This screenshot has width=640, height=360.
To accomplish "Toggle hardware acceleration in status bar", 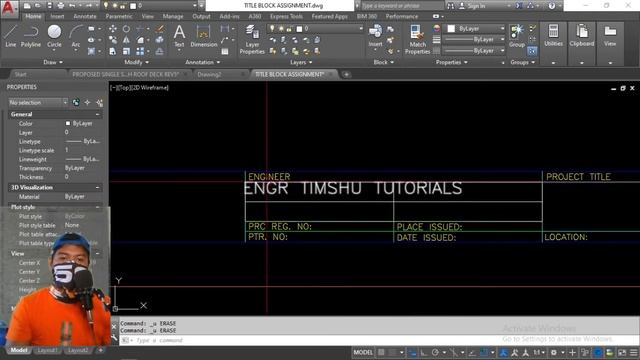I will click(x=598, y=352).
